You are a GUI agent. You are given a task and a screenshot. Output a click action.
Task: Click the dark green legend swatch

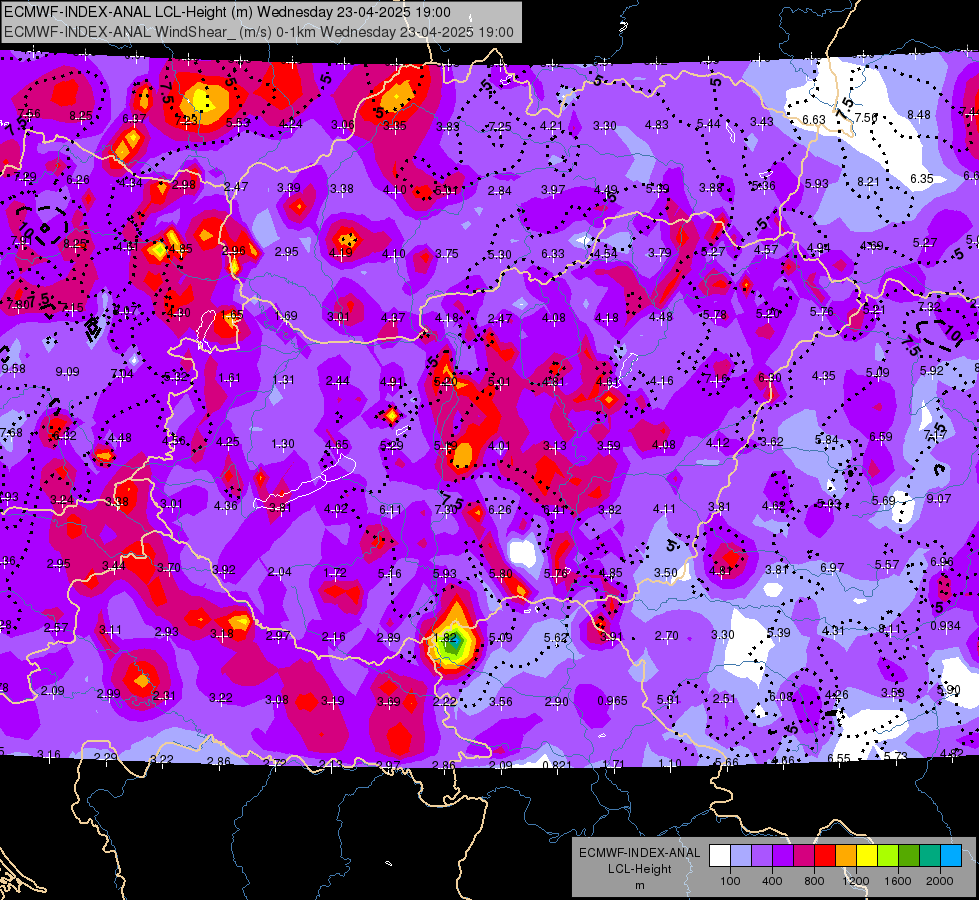(x=908, y=856)
